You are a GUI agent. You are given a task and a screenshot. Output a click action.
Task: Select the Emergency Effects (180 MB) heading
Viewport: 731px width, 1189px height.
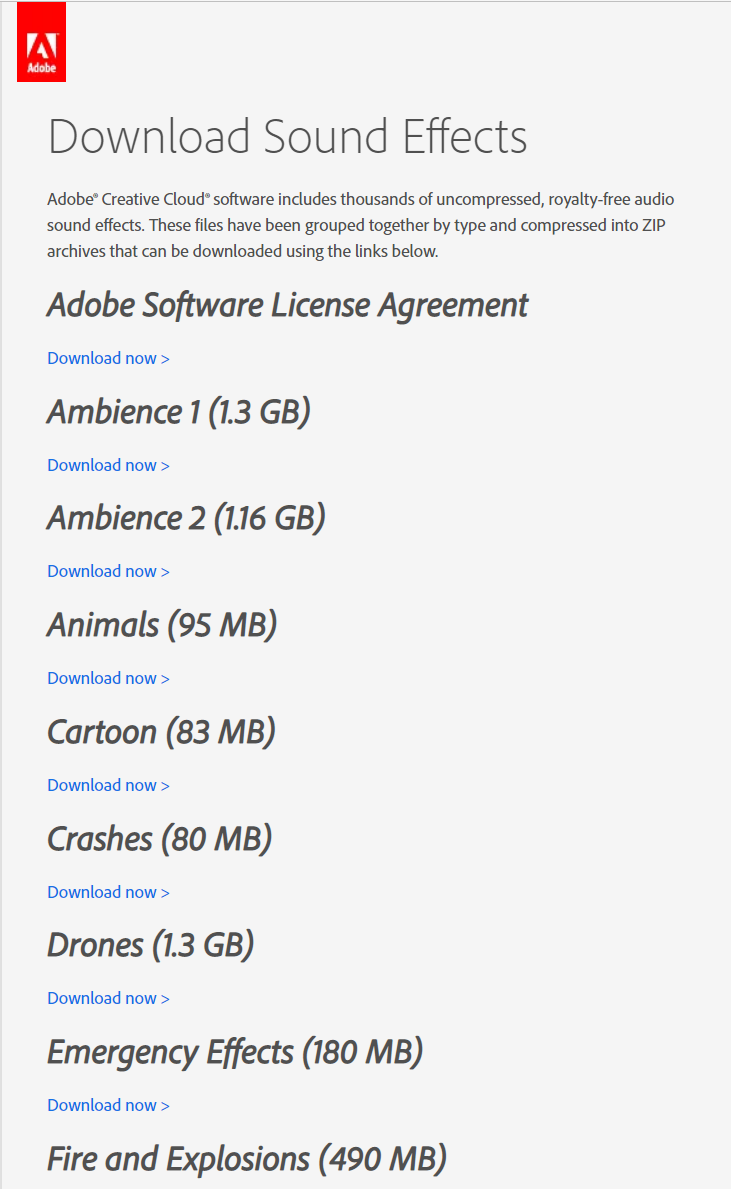click(x=235, y=1052)
